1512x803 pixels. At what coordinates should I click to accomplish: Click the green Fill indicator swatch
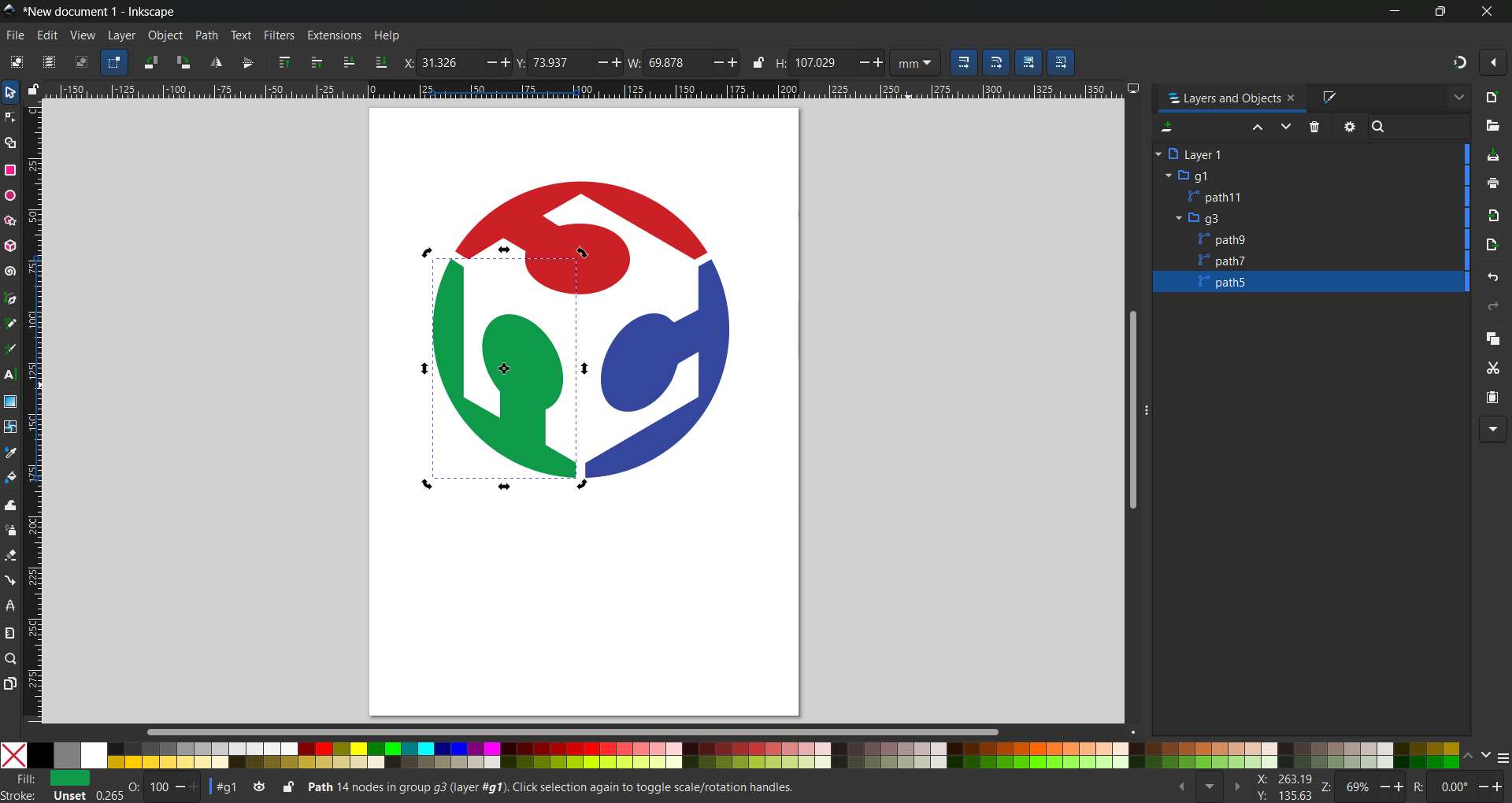(x=70, y=779)
